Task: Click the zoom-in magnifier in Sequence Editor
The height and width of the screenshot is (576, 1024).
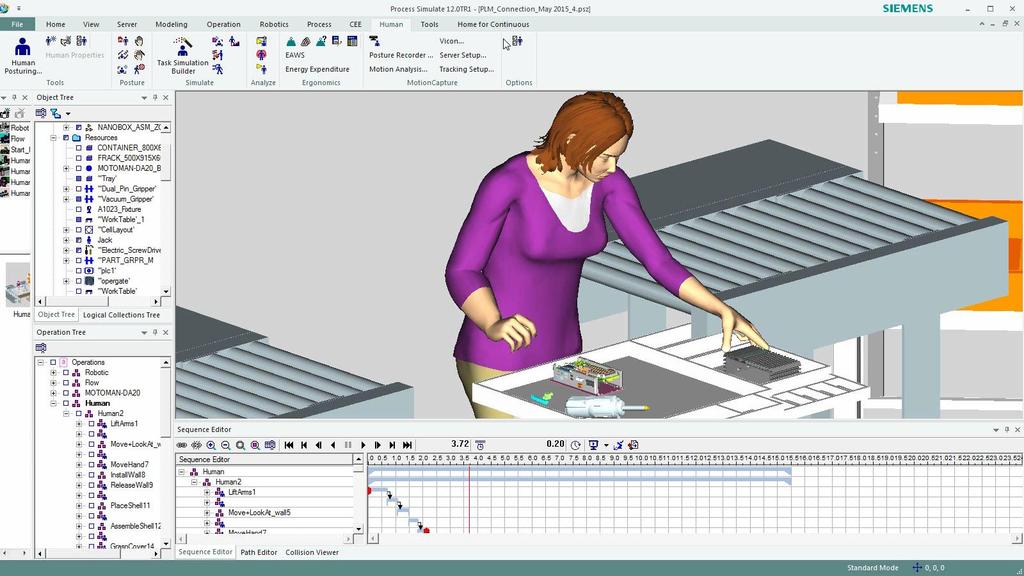Action: pyautogui.click(x=211, y=445)
